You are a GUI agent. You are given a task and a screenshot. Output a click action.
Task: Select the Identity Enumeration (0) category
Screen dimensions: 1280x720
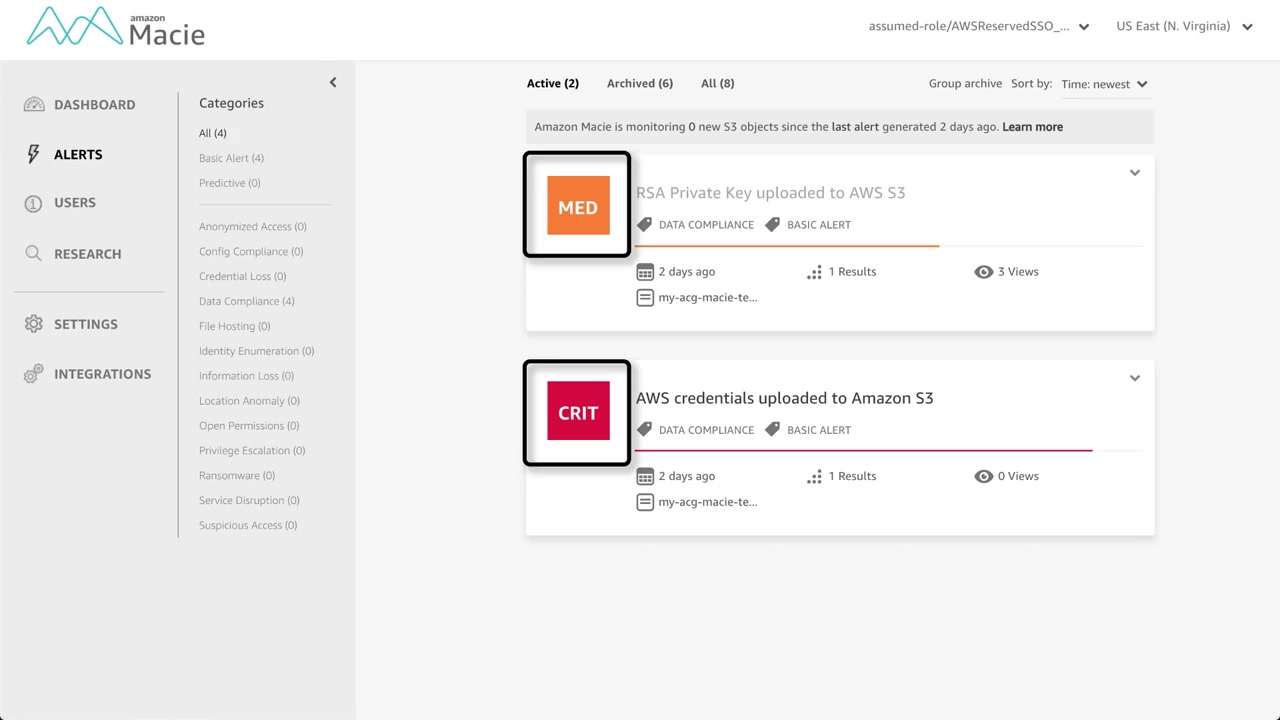pos(257,352)
